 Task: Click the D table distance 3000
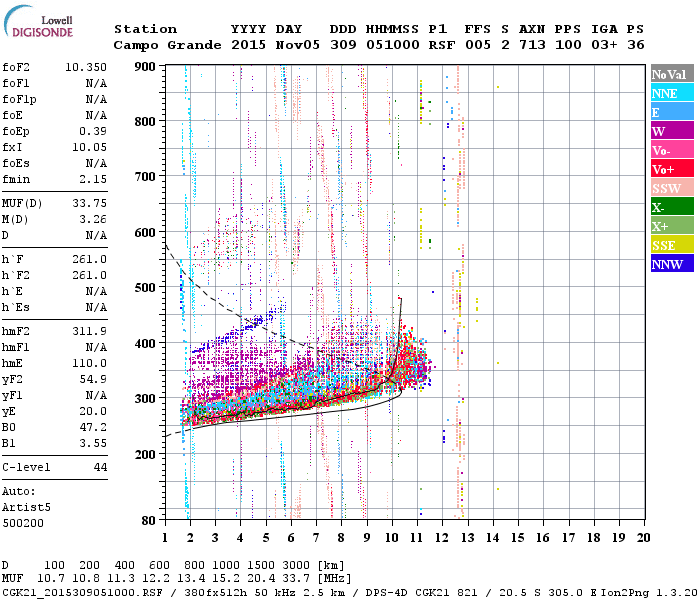(x=296, y=565)
